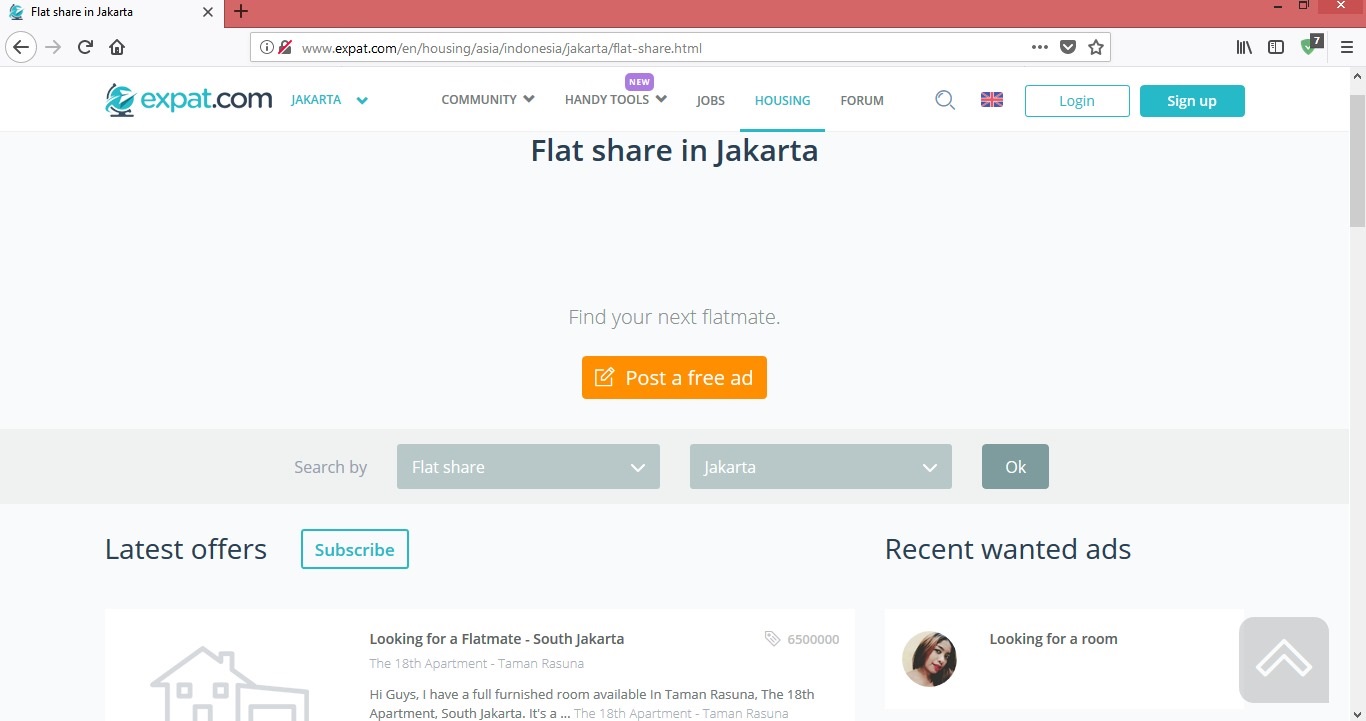Click Post a free ad button
Image resolution: width=1366 pixels, height=721 pixels.
674,378
